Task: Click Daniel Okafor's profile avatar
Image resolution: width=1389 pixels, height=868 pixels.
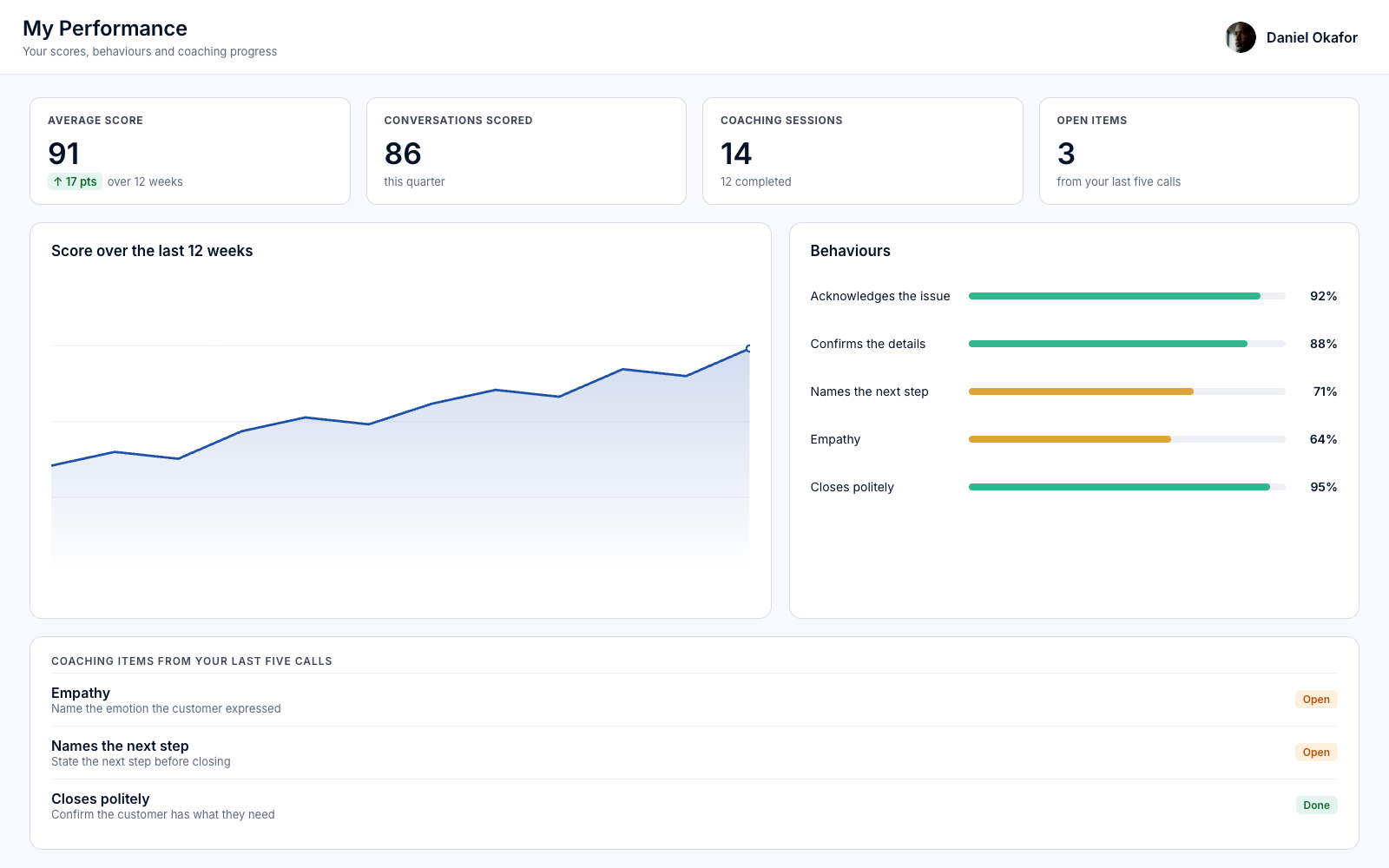Action: click(1241, 37)
